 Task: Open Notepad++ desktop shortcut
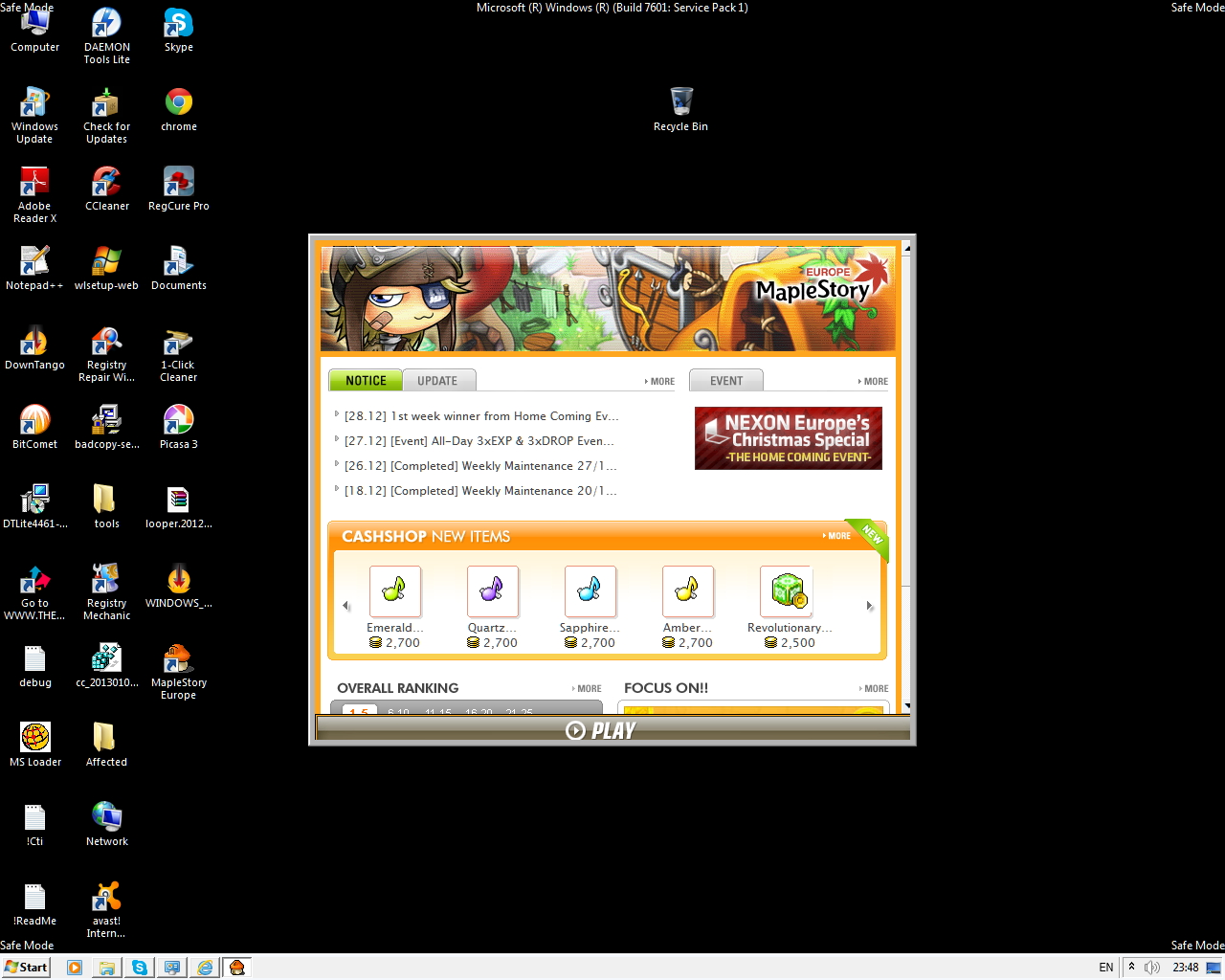click(x=34, y=269)
